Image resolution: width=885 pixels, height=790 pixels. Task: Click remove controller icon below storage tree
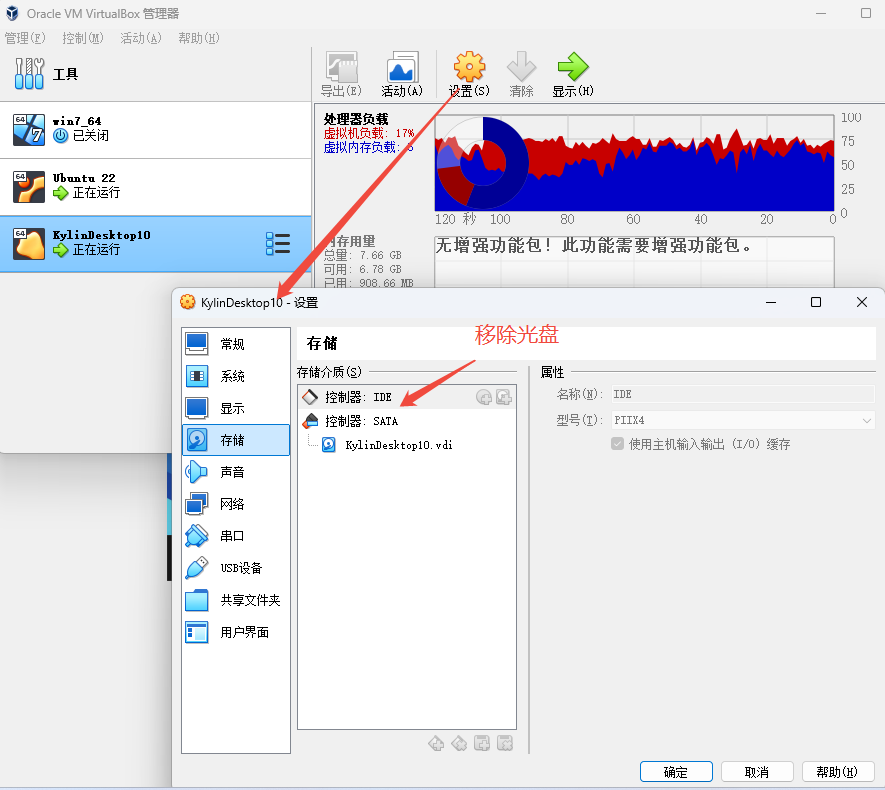(459, 743)
